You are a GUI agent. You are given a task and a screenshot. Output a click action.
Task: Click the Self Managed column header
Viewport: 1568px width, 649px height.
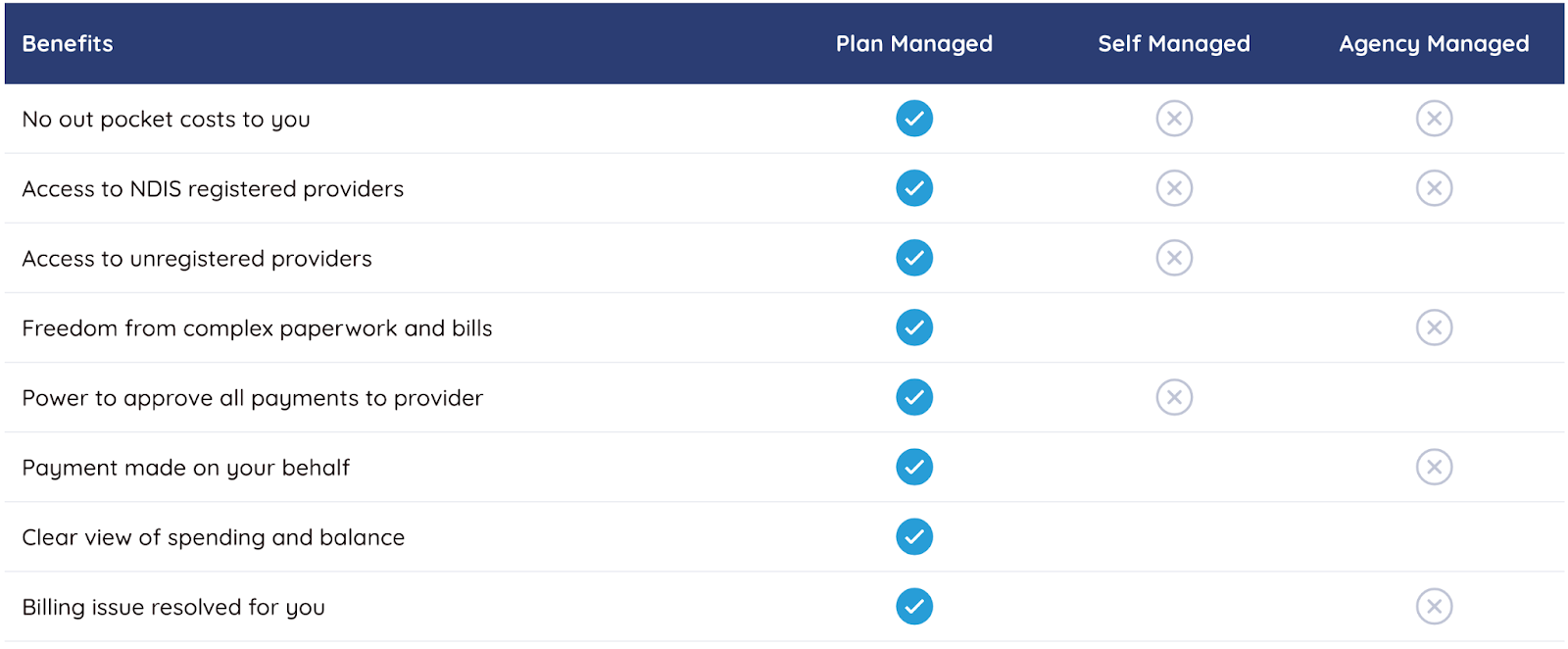pos(1173,44)
